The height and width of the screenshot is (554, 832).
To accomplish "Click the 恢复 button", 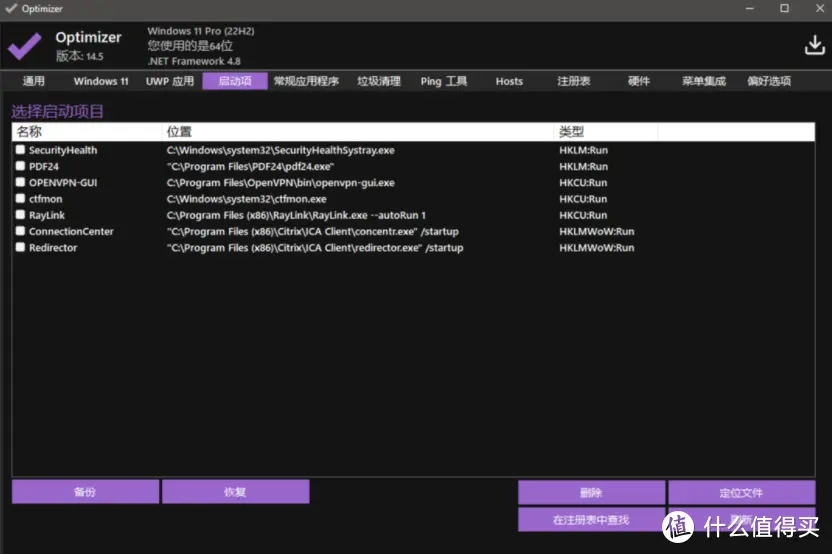I will pyautogui.click(x=235, y=492).
